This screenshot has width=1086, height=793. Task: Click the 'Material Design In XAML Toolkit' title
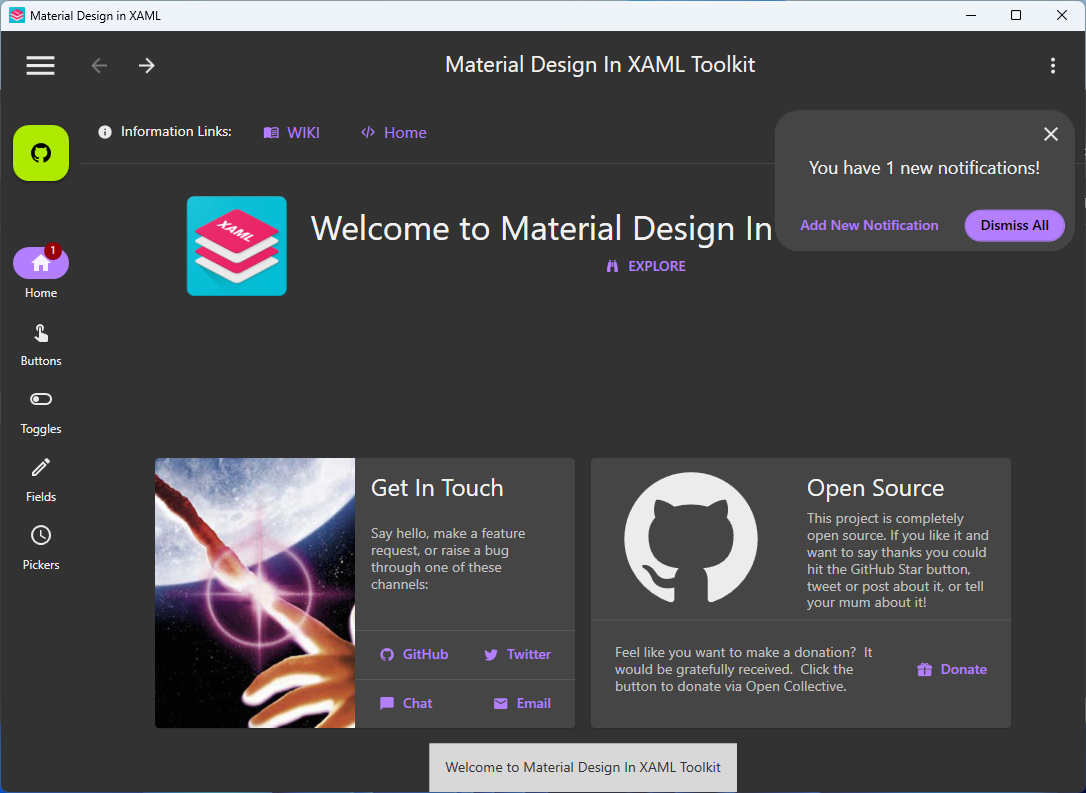[600, 64]
